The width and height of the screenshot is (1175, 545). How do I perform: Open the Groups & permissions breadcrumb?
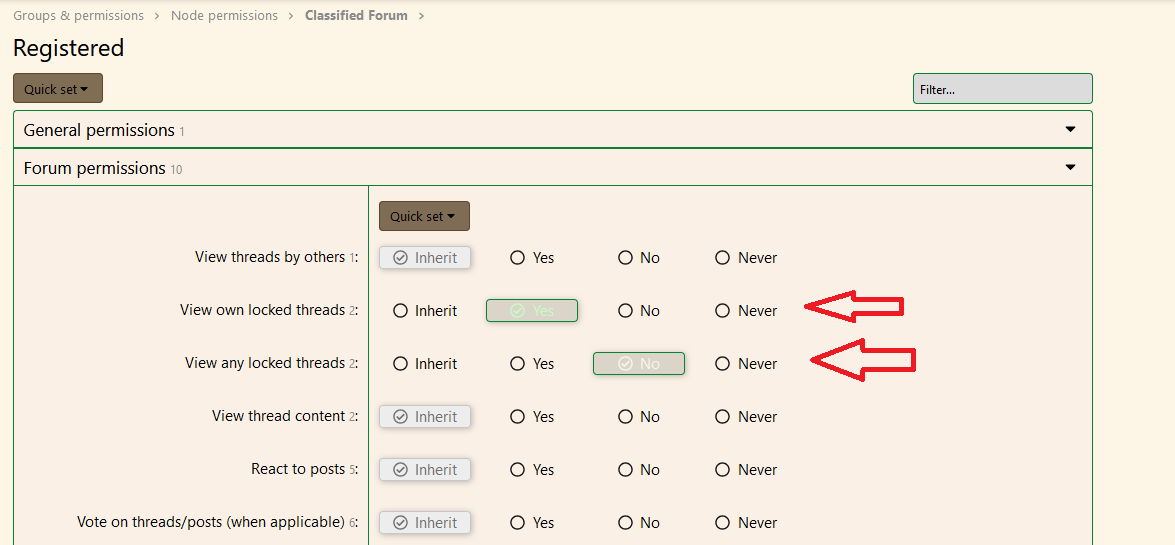click(79, 15)
